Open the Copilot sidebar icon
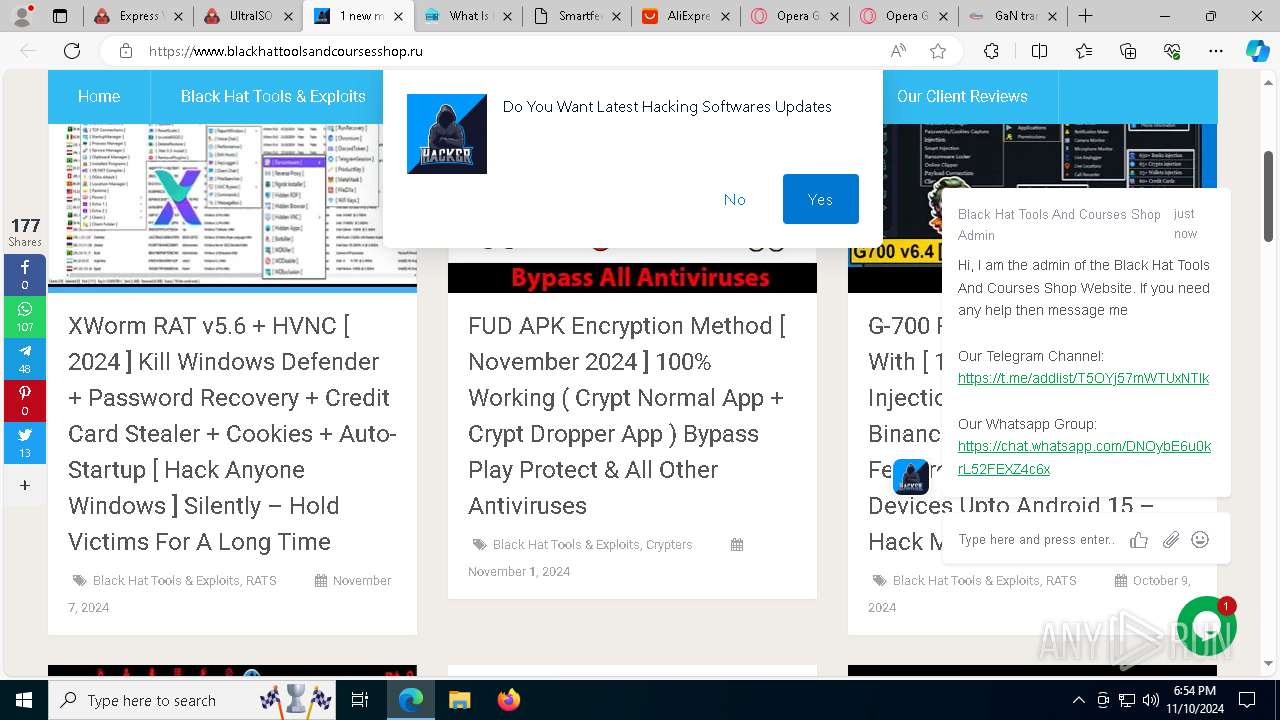 [x=1257, y=51]
